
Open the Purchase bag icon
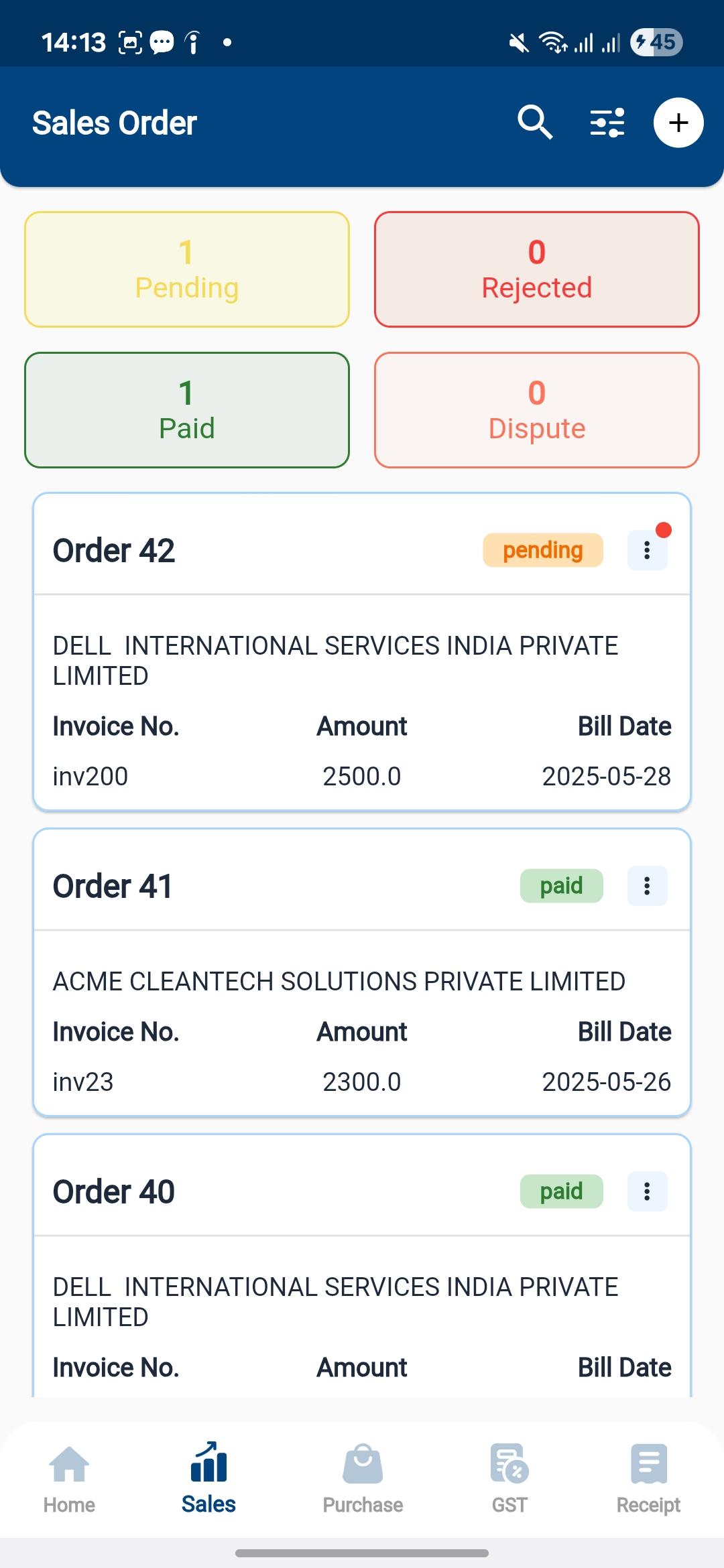click(x=363, y=1464)
